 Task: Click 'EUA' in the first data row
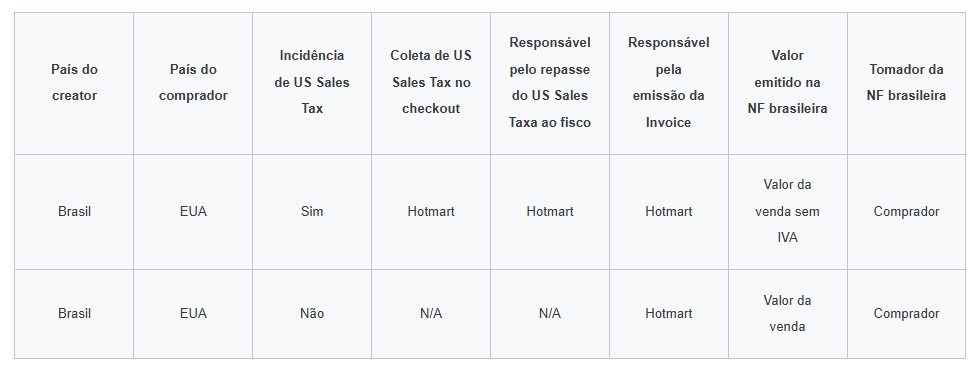[x=193, y=212]
